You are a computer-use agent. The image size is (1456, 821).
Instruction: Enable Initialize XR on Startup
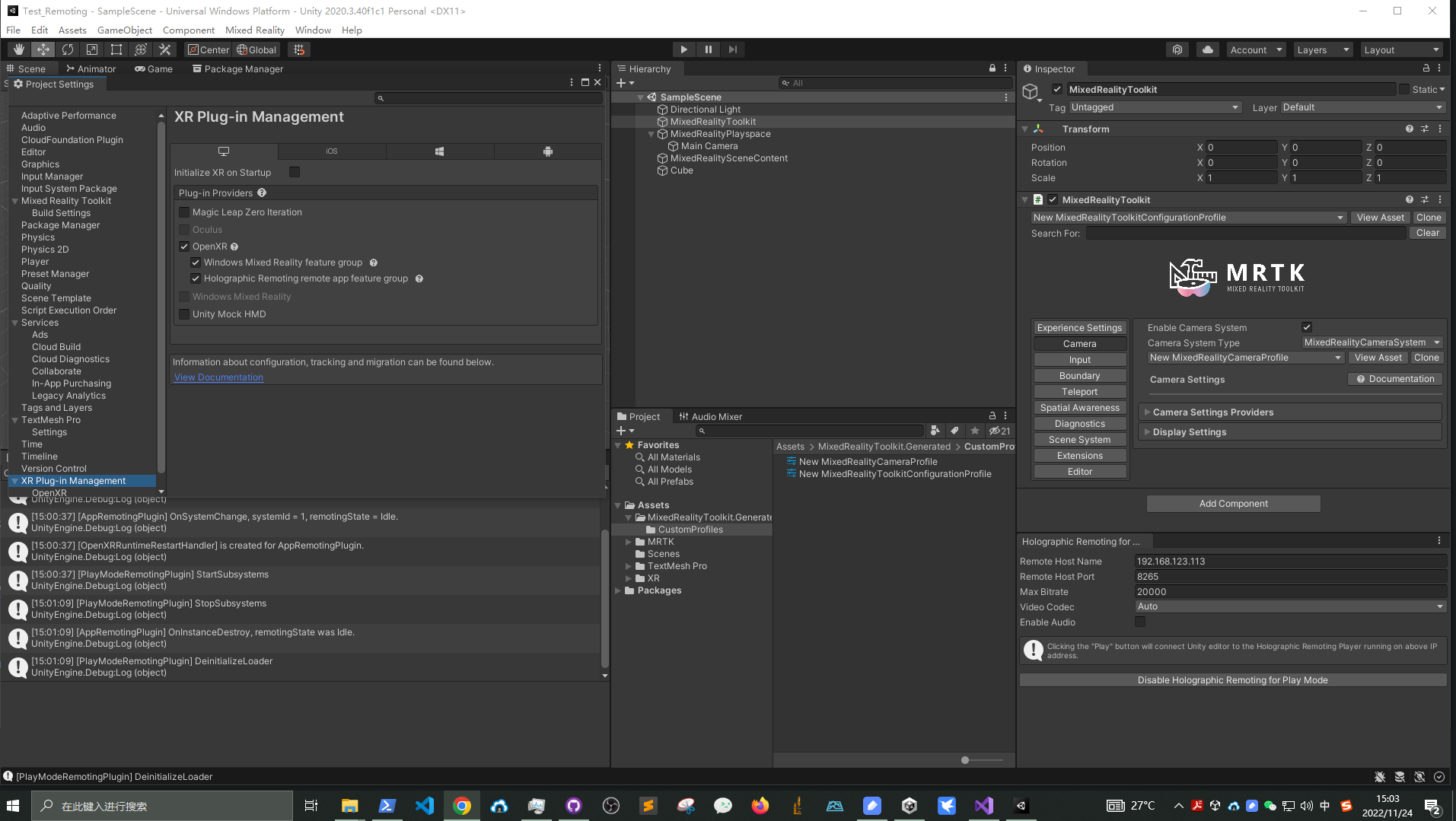pos(295,172)
